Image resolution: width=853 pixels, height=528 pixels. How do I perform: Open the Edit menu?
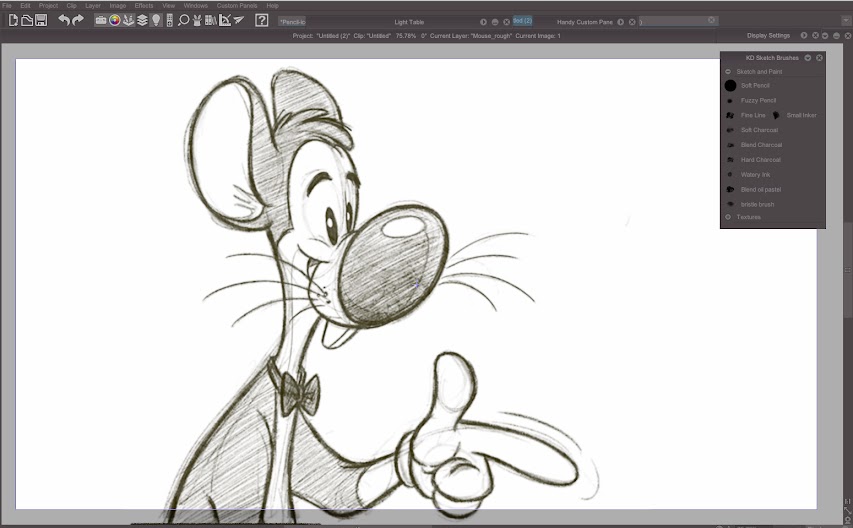(25, 5)
